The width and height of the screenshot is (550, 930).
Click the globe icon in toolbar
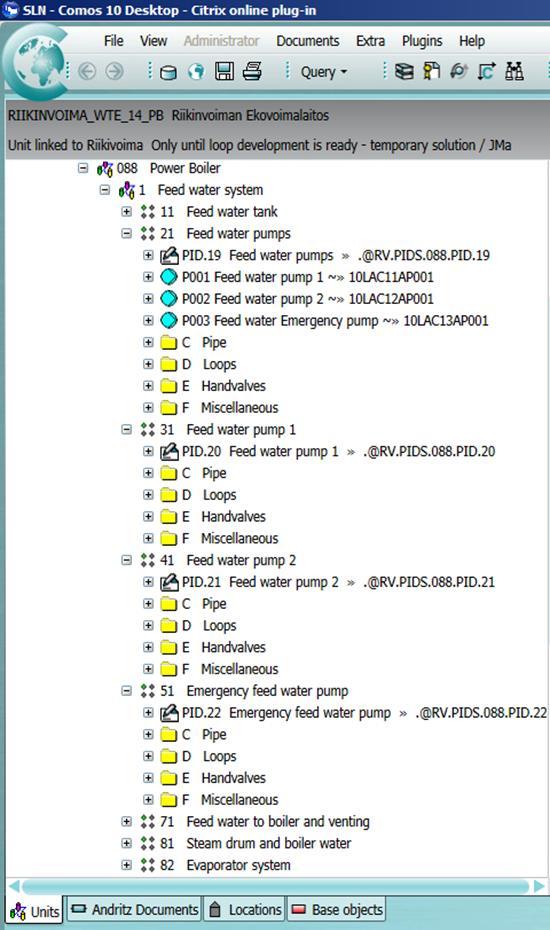click(x=196, y=72)
